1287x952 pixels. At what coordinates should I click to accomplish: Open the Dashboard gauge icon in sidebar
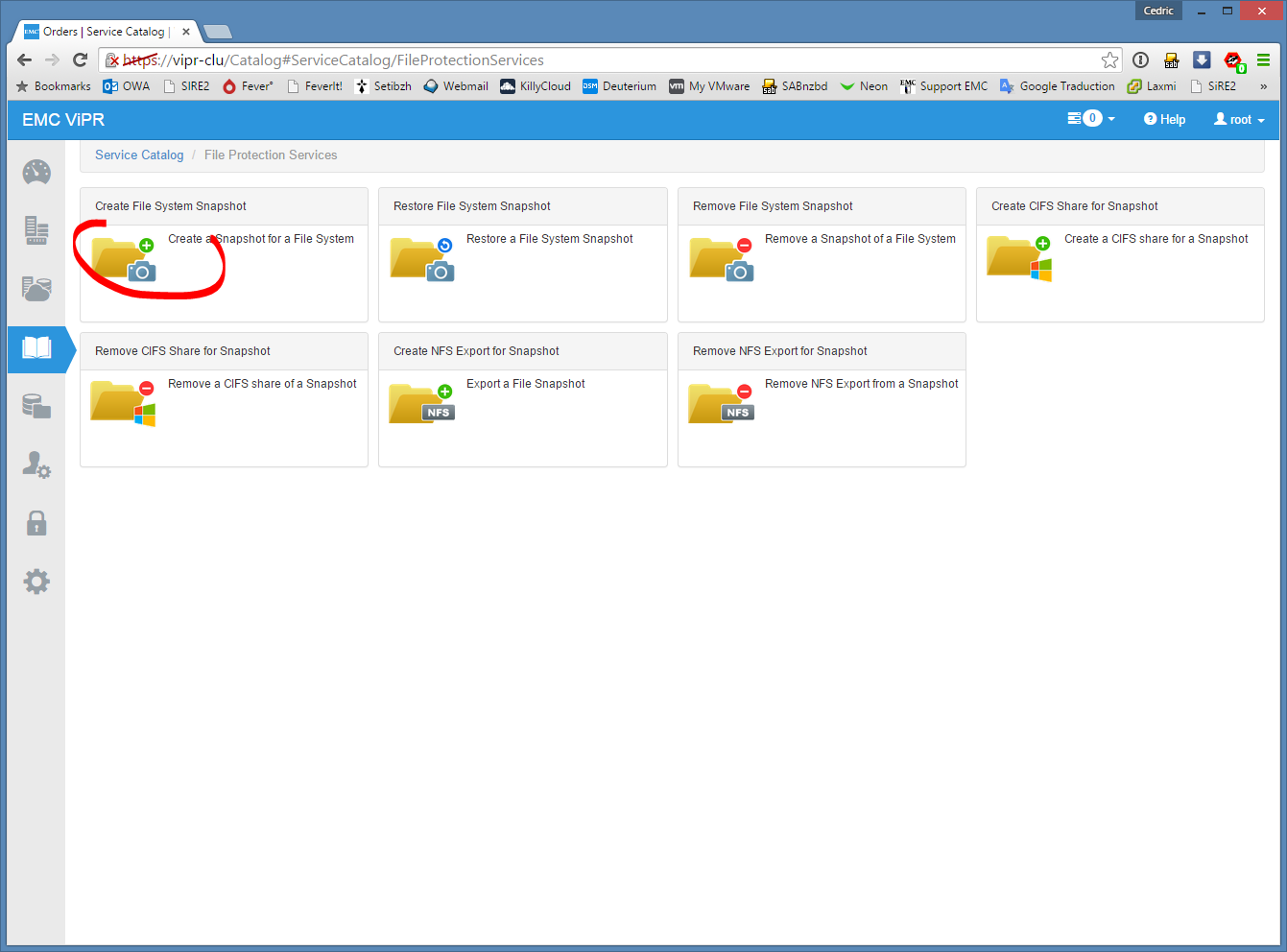pos(36,172)
